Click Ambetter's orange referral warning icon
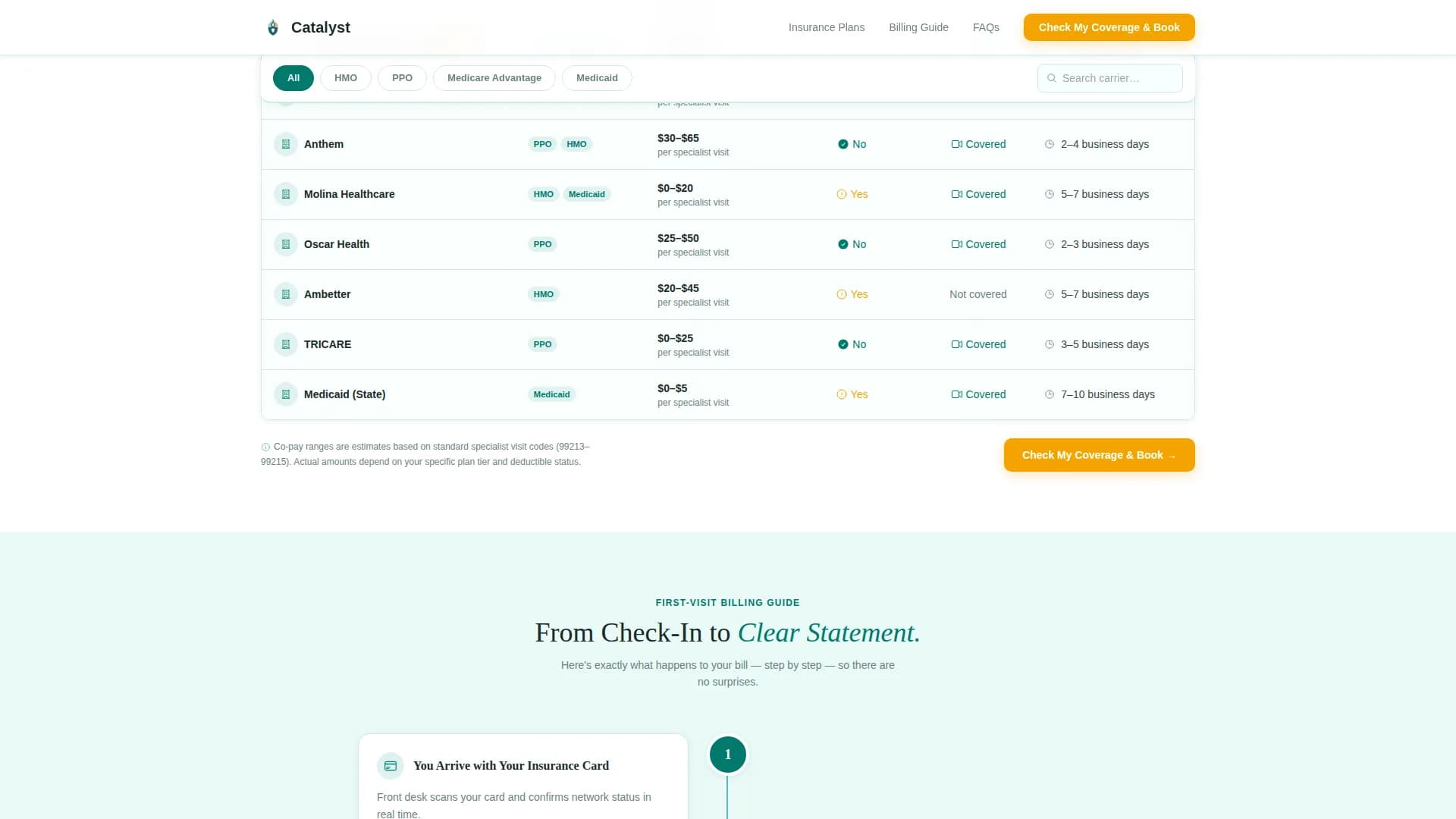The image size is (1456, 819). (x=841, y=294)
